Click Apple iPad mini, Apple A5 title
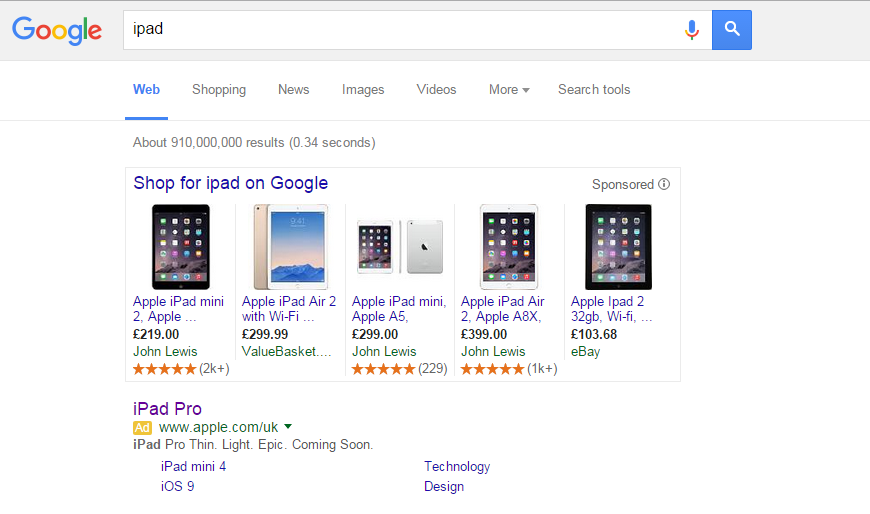This screenshot has height=514, width=870. tap(399, 309)
